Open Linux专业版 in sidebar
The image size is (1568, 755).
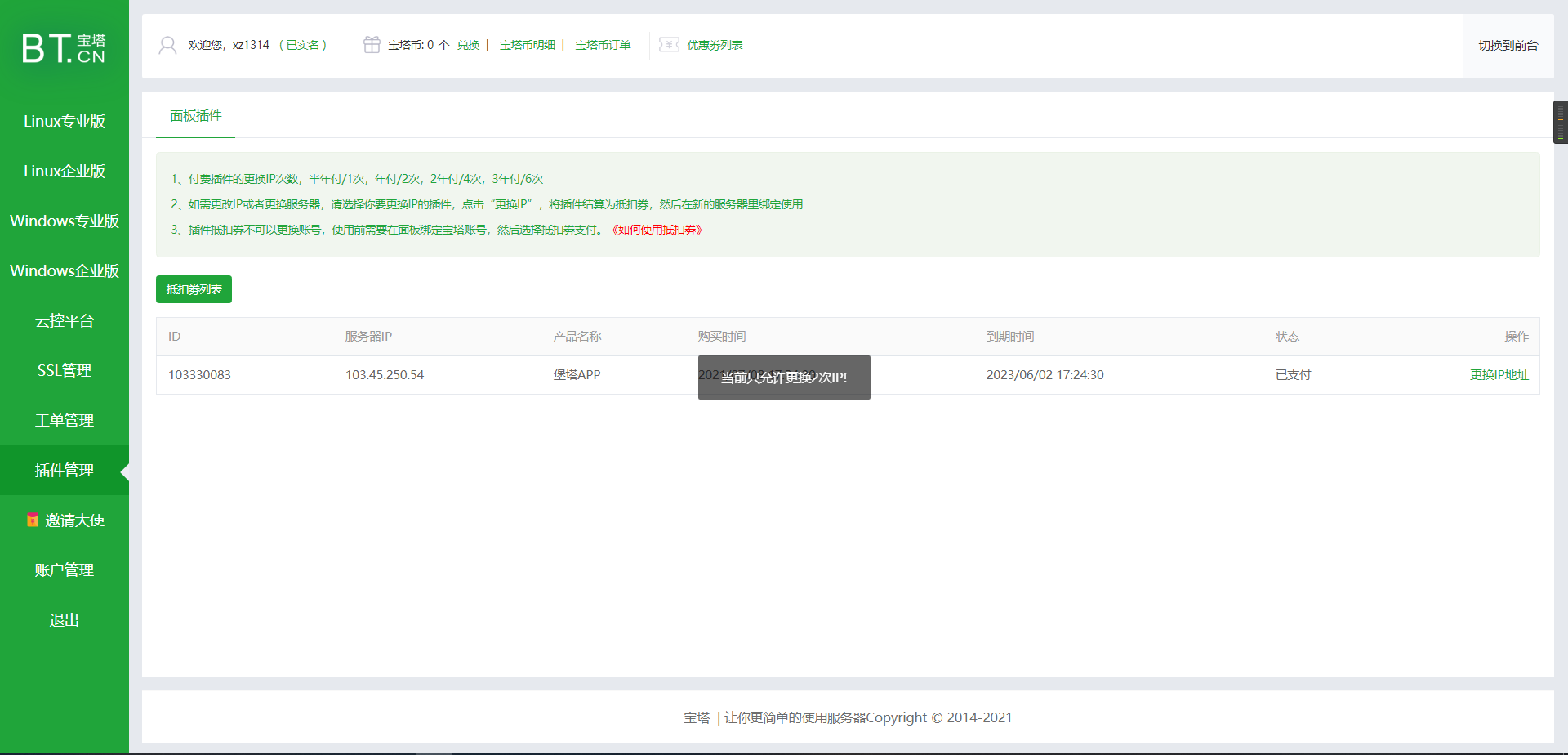point(65,121)
